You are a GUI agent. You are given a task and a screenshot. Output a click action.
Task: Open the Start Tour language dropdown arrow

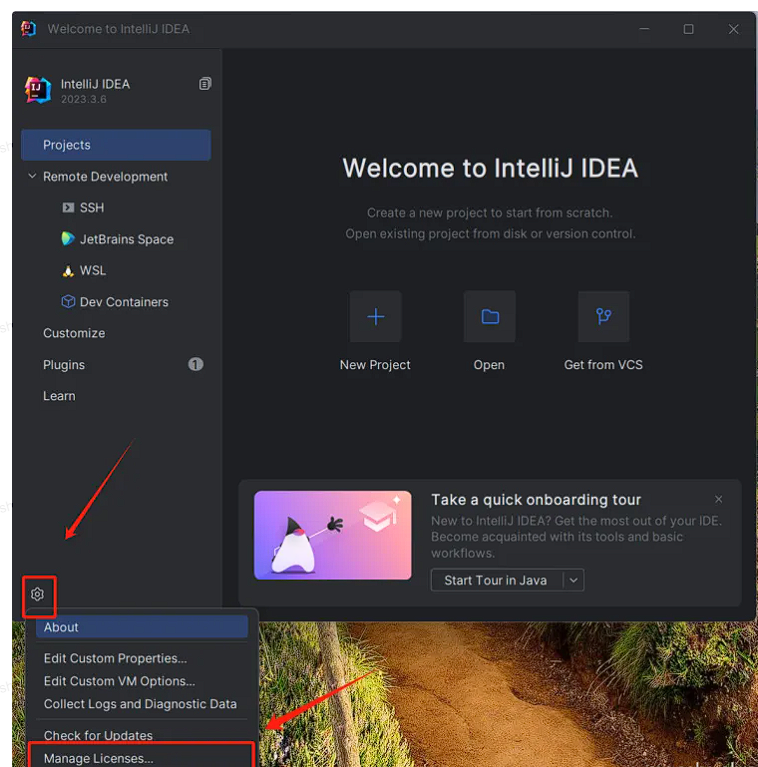point(574,580)
